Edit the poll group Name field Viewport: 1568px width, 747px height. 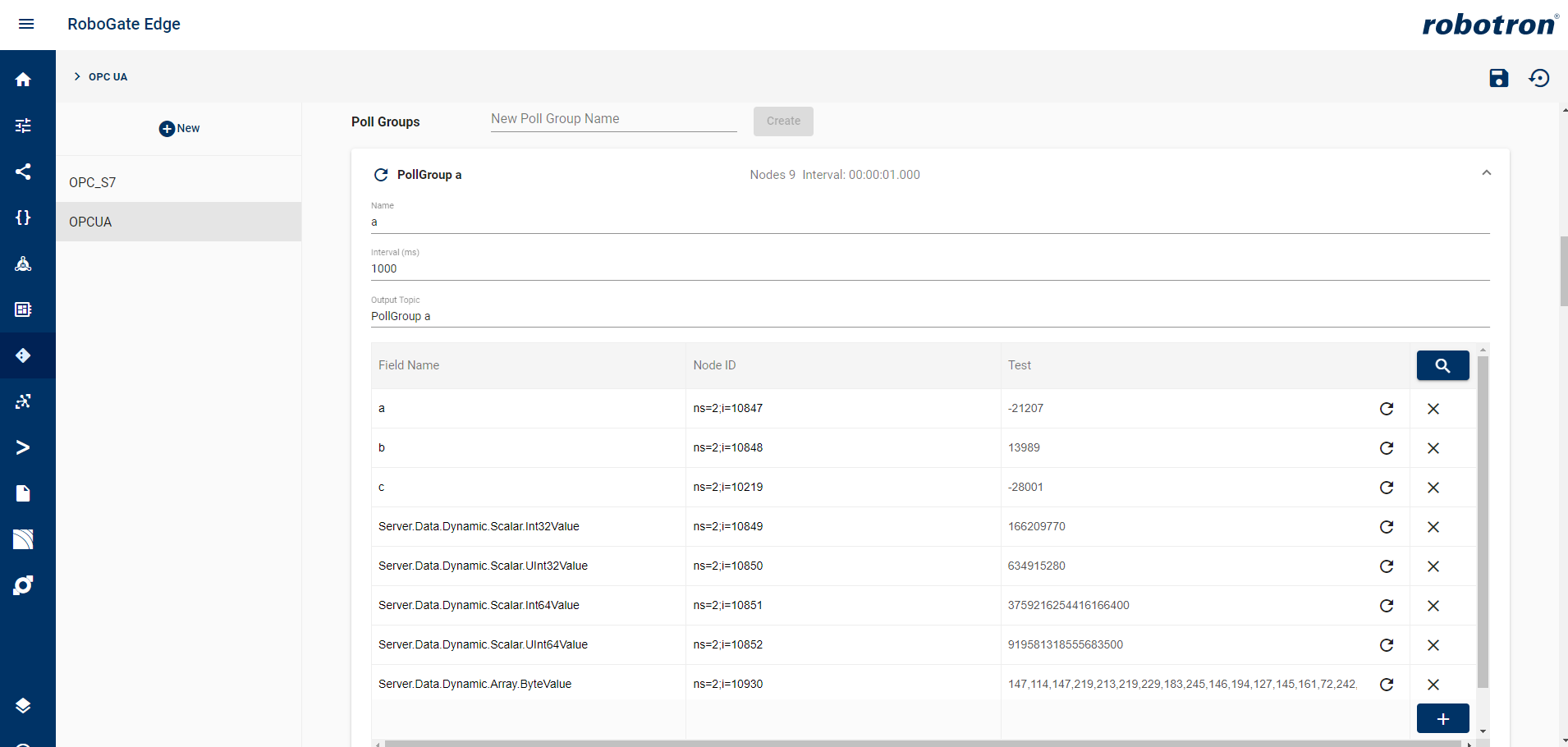[930, 222]
